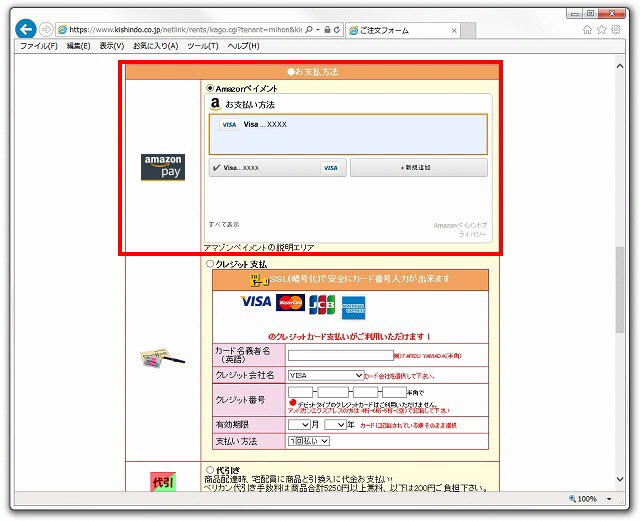Open address bar autocomplete dropdown arrow
The width and height of the screenshot is (640, 521).
click(x=318, y=30)
